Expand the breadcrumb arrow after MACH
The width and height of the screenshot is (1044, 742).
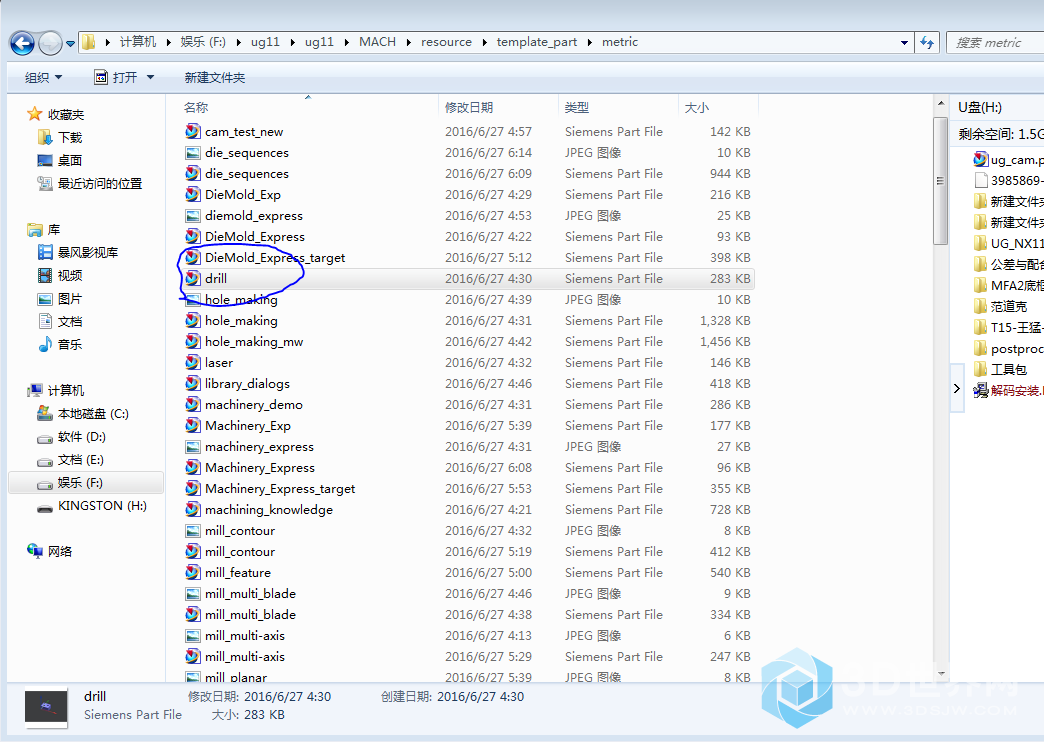(x=407, y=42)
